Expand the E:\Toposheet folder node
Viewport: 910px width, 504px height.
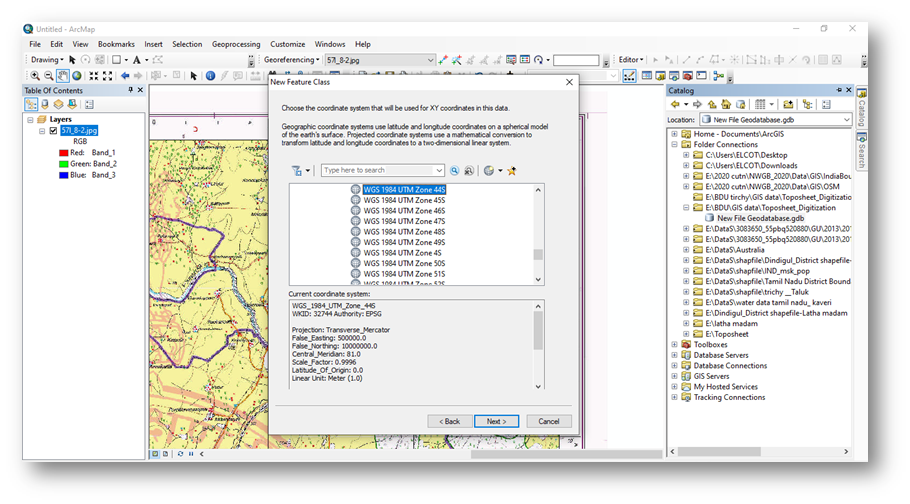pos(686,334)
